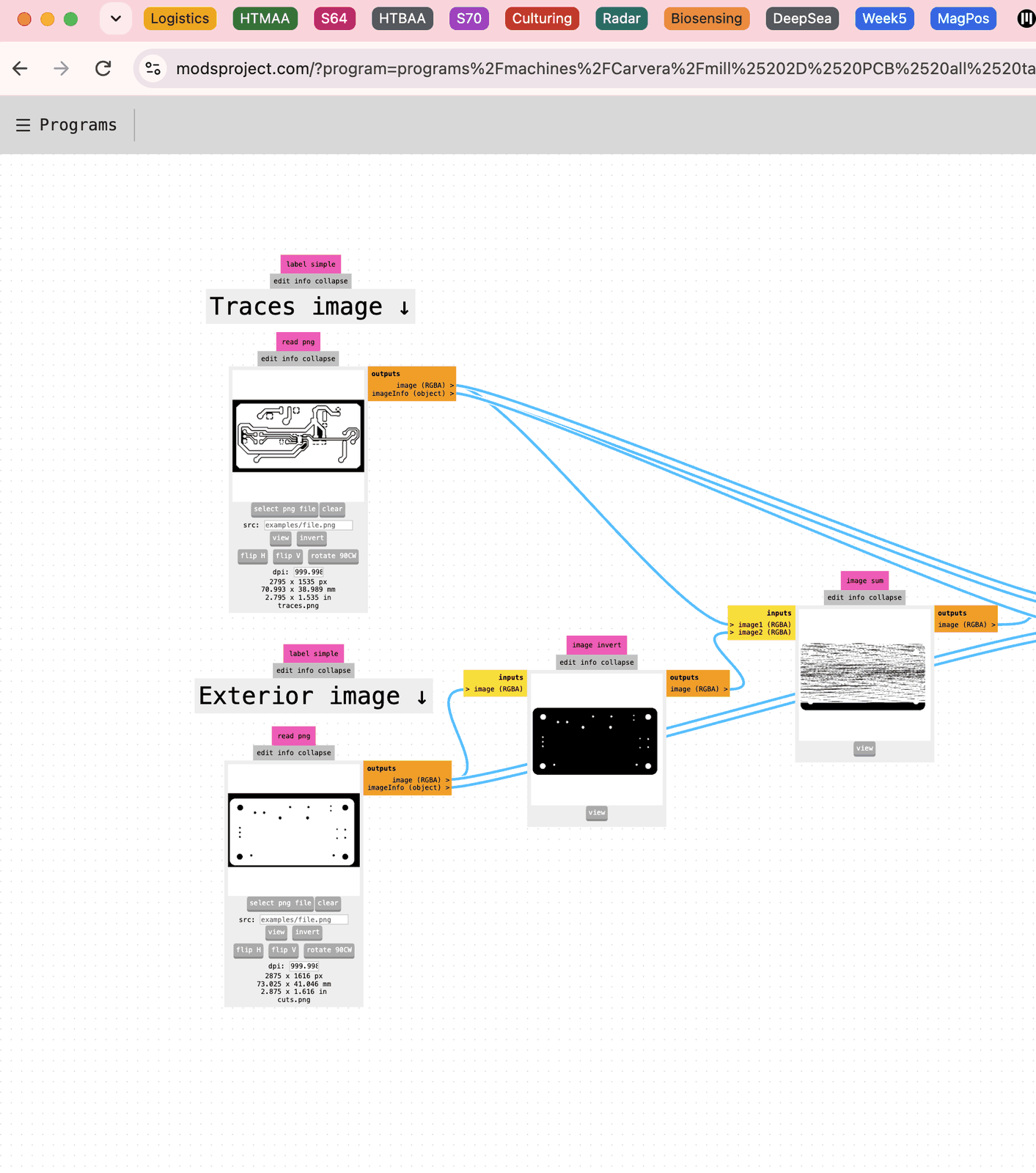The height and width of the screenshot is (1173, 1036).
Task: Go back to the previous page
Action: 21,68
